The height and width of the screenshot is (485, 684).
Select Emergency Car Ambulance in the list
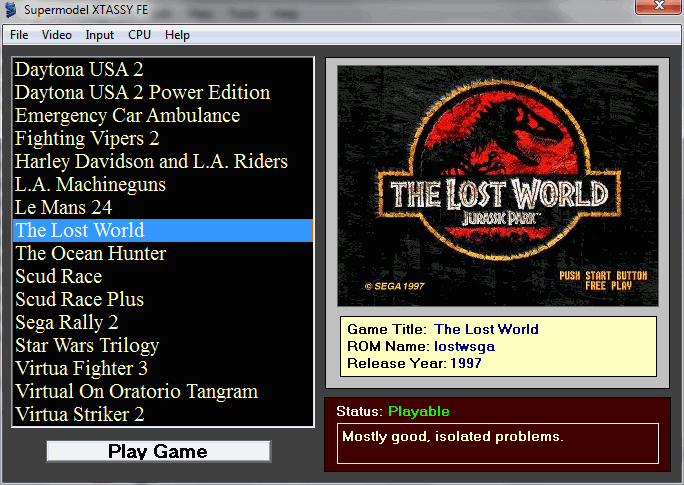[163, 116]
